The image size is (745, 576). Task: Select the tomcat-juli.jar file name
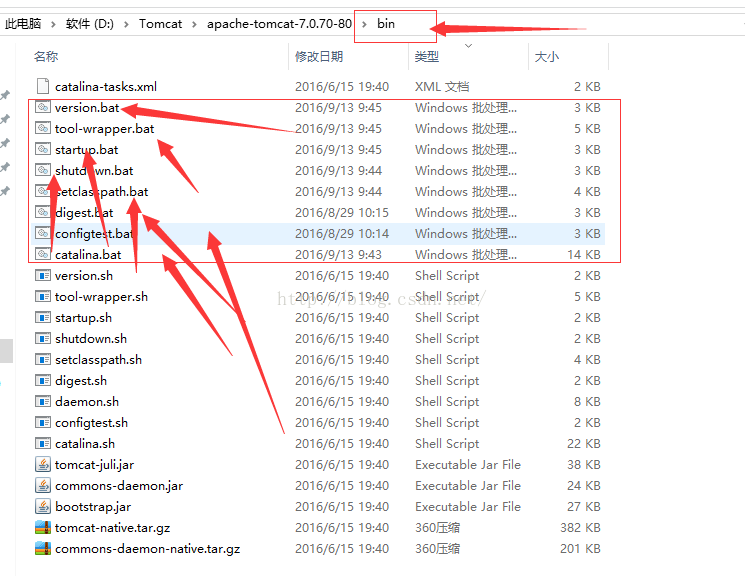pos(94,464)
